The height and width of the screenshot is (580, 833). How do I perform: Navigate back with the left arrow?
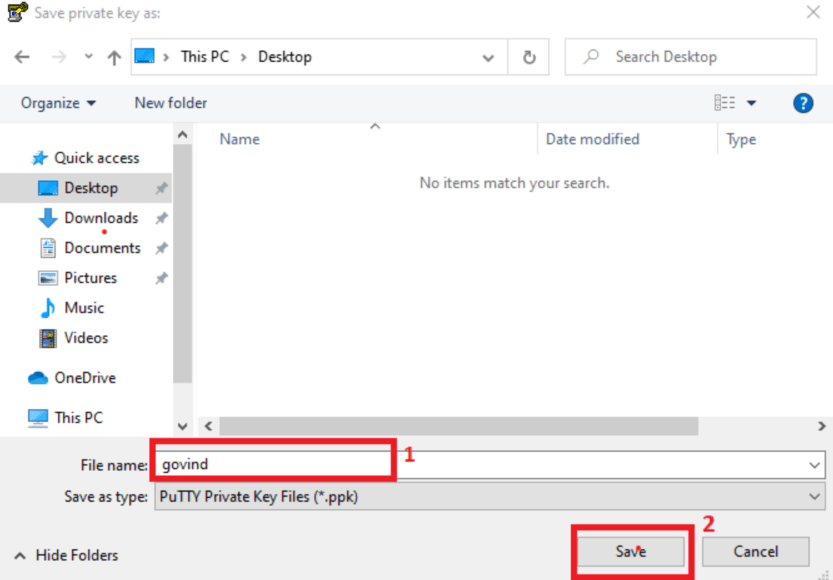(22, 57)
